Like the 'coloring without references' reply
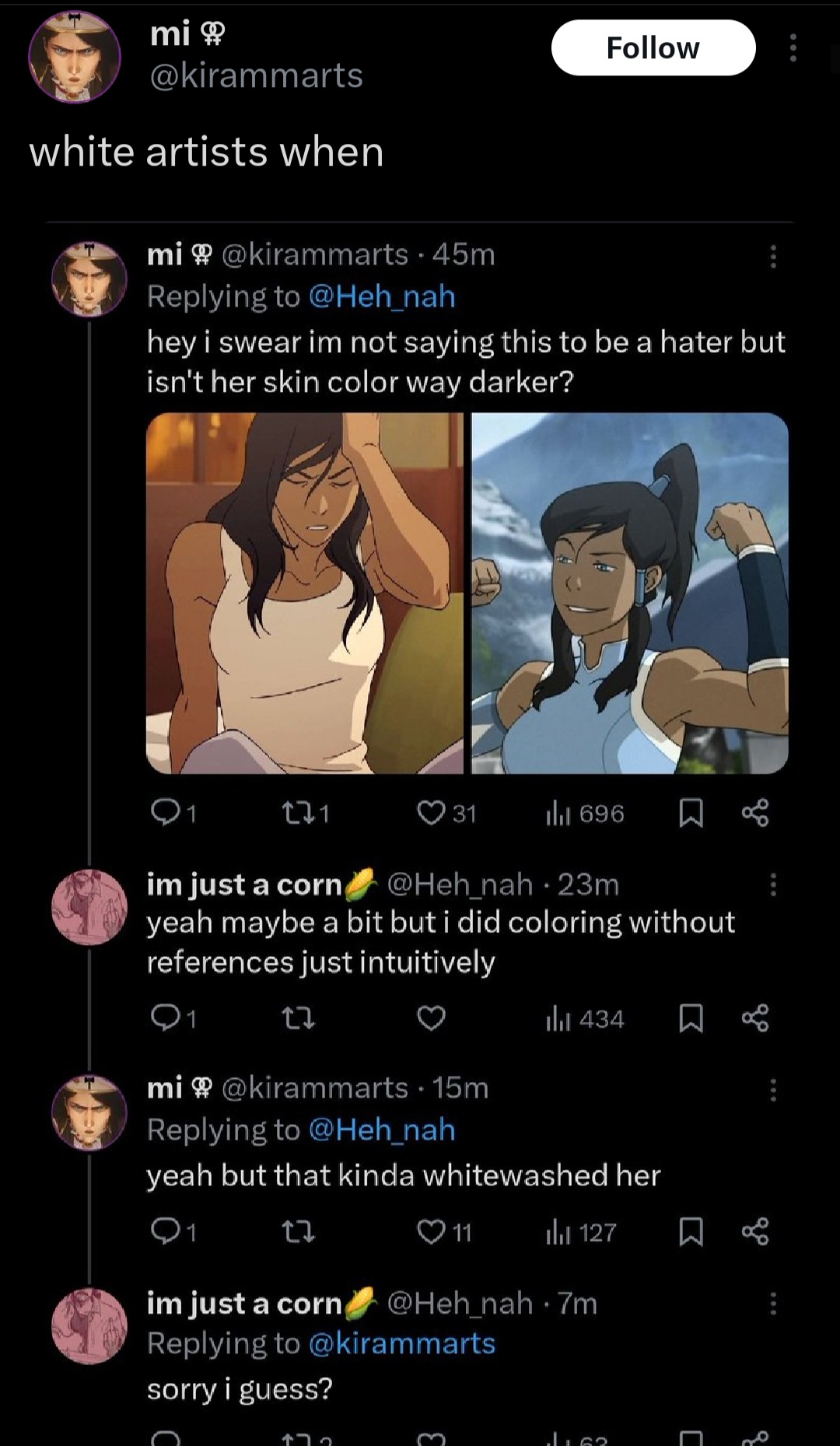Image resolution: width=840 pixels, height=1446 pixels. click(x=431, y=1018)
